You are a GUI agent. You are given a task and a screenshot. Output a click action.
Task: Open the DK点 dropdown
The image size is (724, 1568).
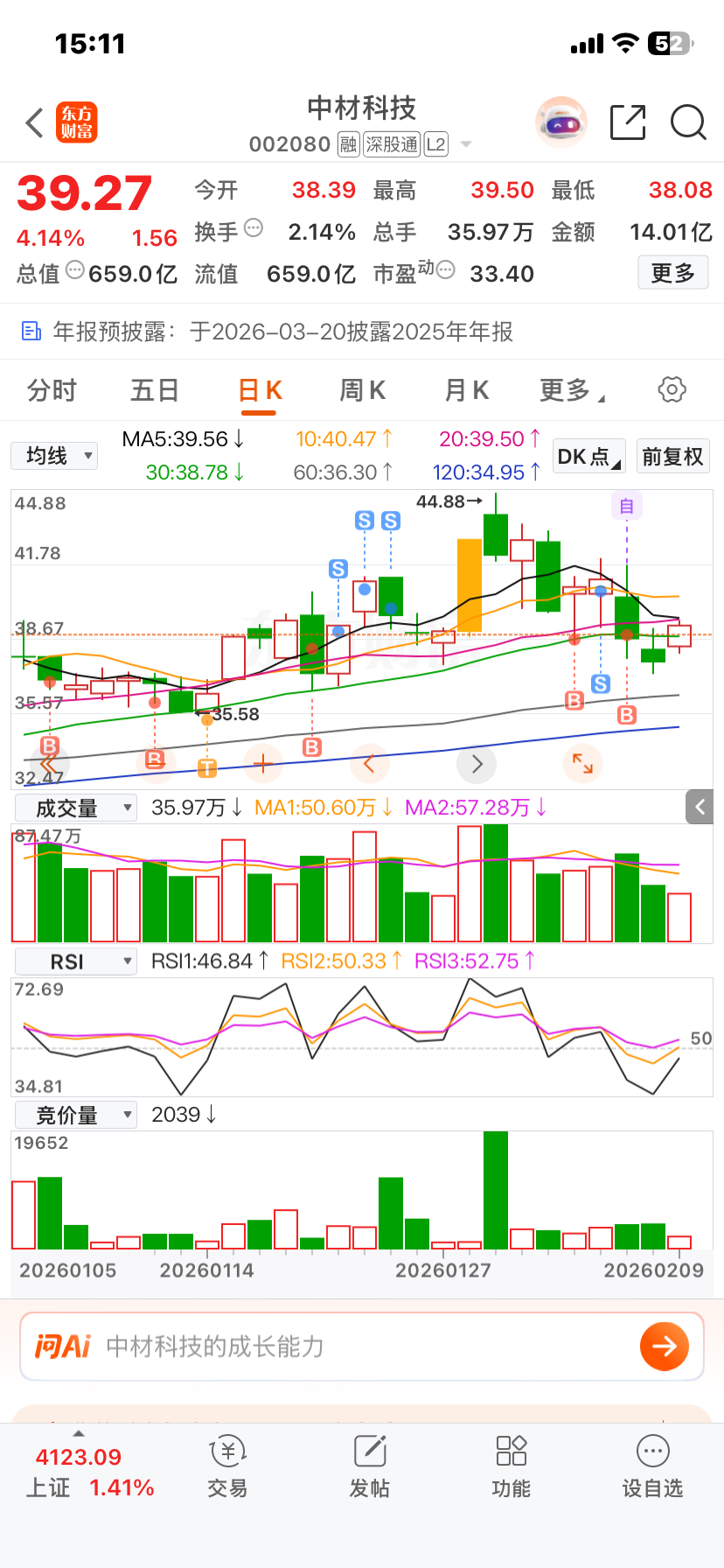tap(589, 456)
